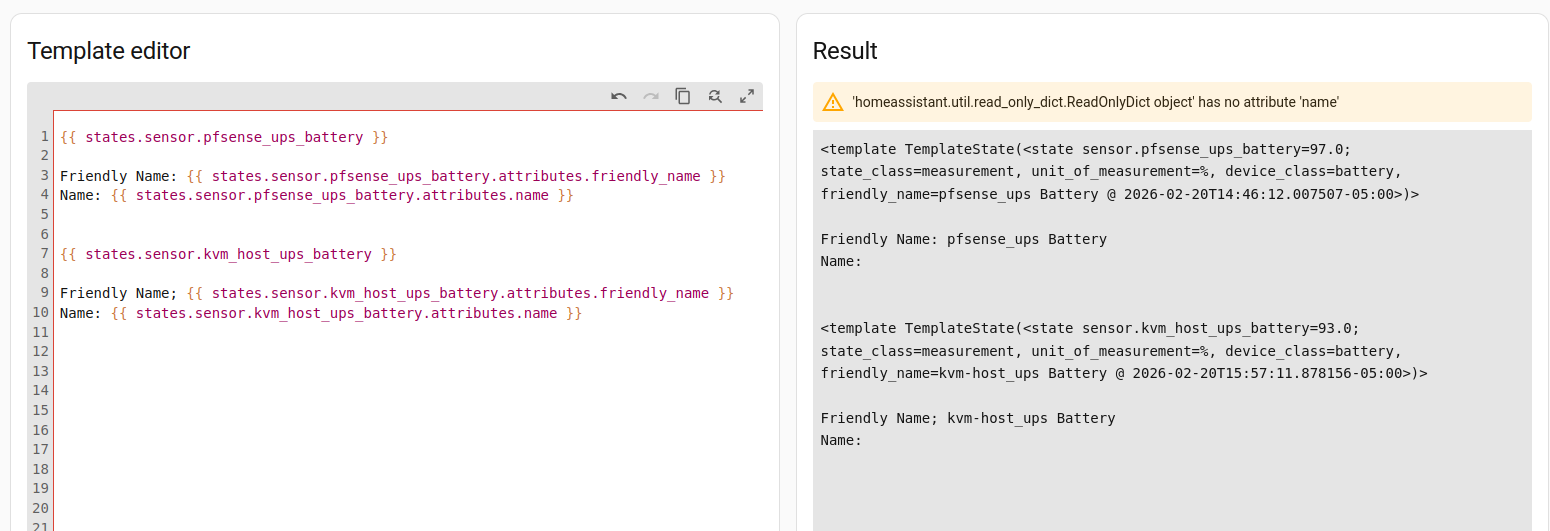Click line number 15 in the gutter
Screen dimensions: 1550x531
coord(41,410)
